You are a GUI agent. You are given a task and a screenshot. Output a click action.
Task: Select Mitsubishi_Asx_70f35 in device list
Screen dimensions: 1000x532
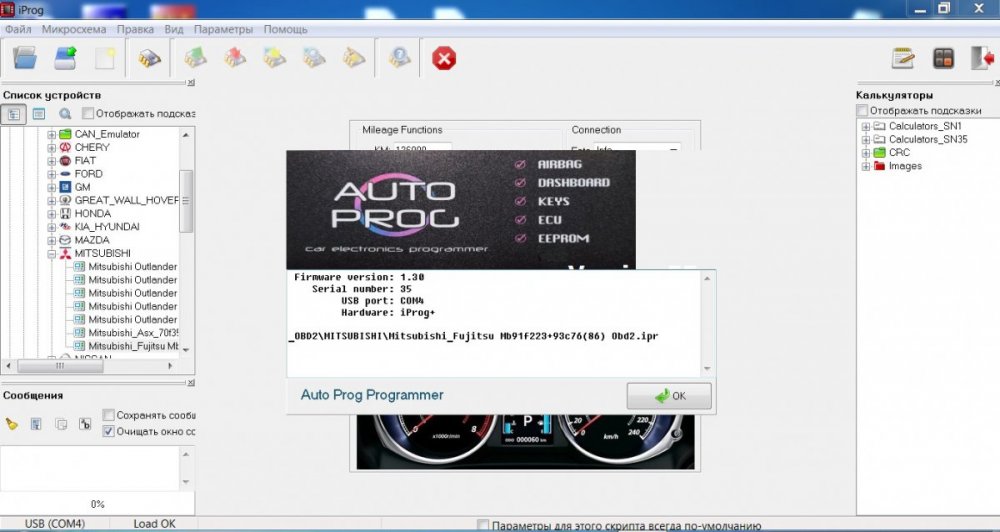coord(132,332)
